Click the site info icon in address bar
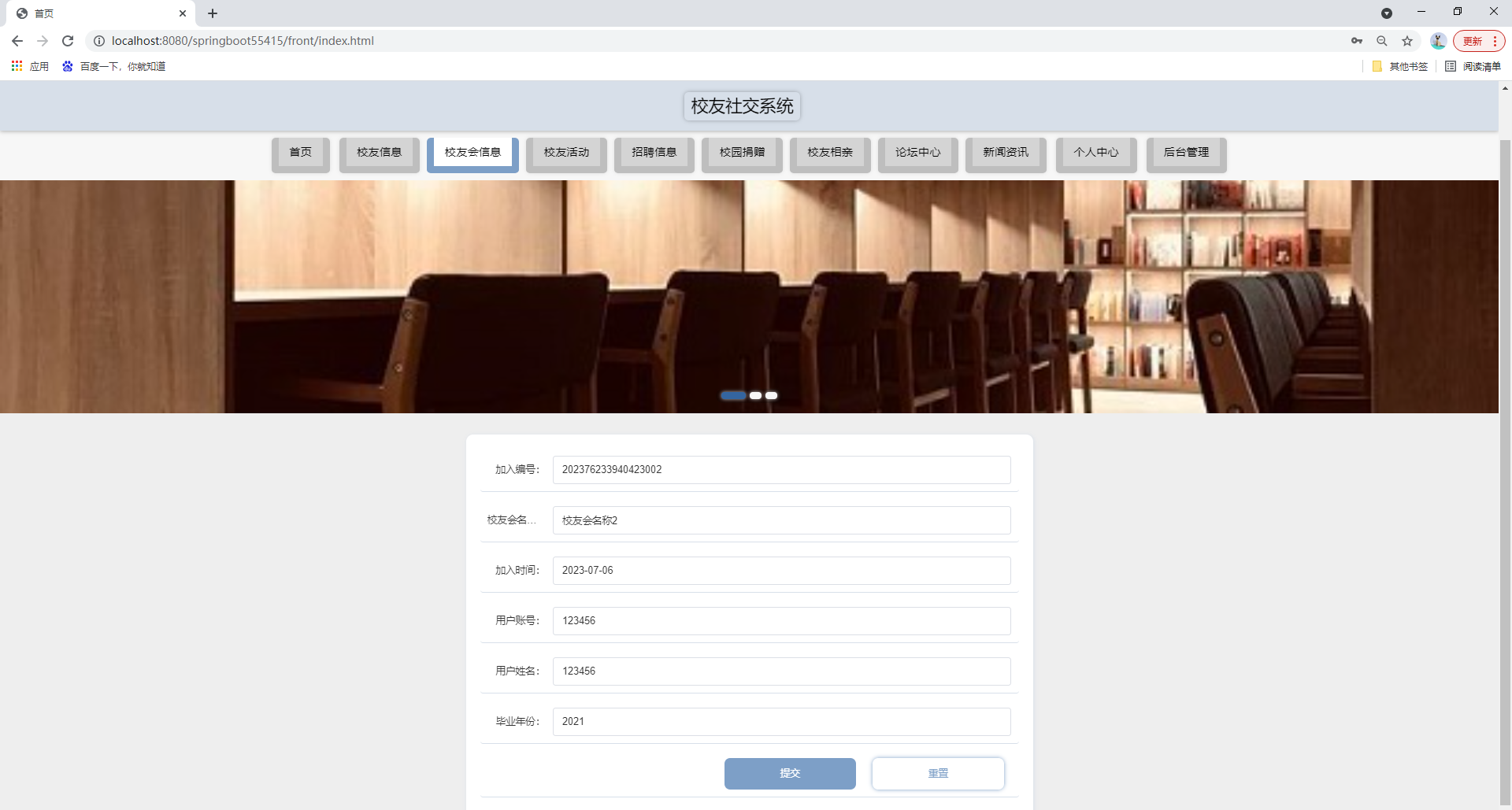 (99, 40)
